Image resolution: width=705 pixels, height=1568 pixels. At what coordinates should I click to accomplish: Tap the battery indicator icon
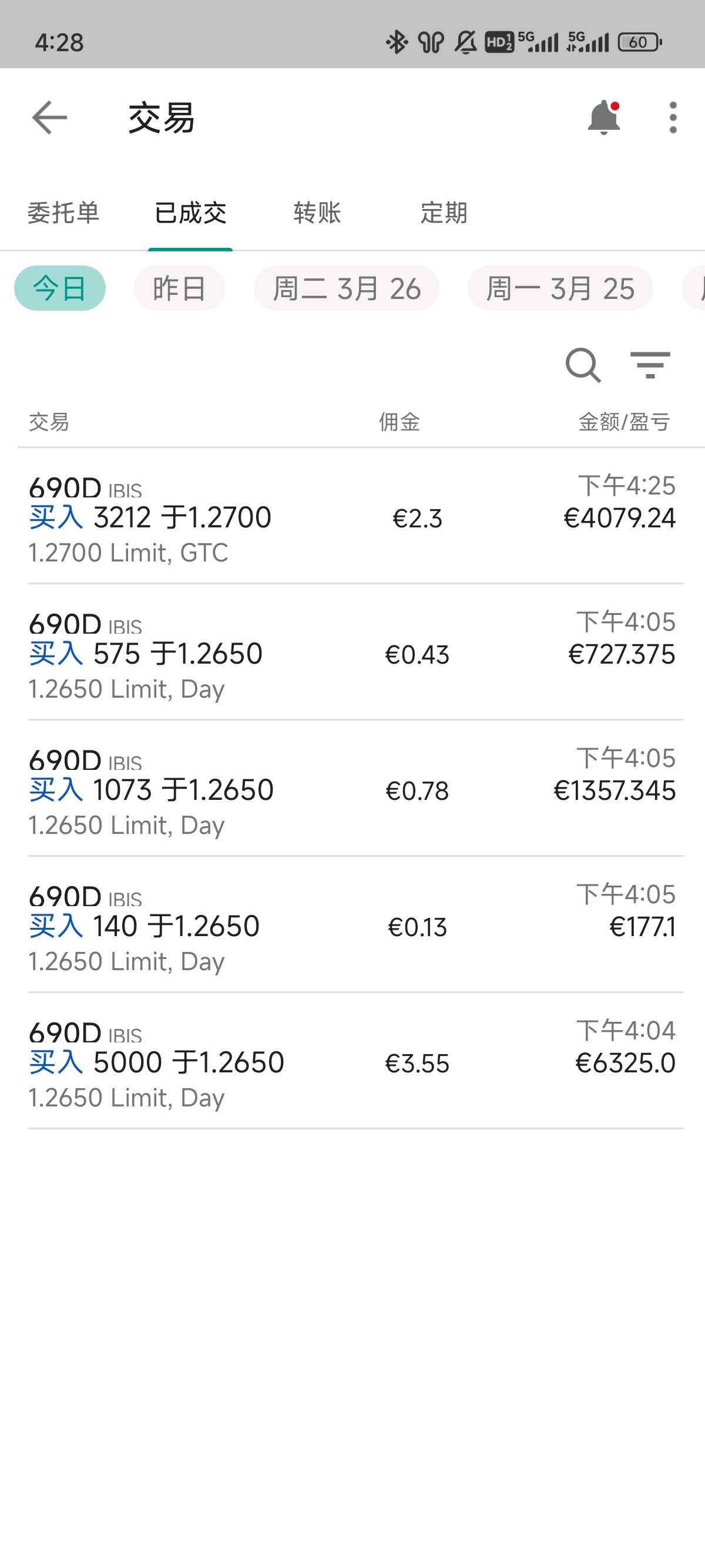(639, 42)
